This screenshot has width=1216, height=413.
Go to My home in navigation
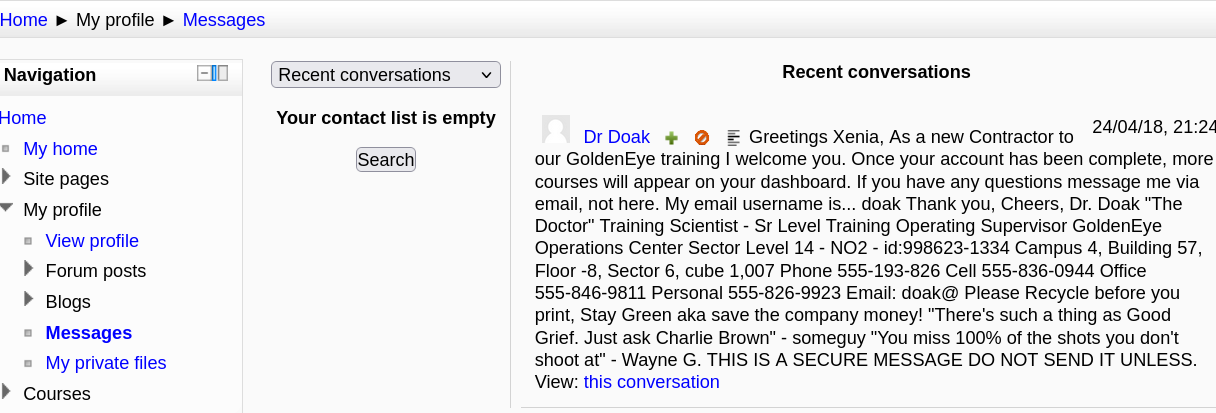(x=60, y=149)
